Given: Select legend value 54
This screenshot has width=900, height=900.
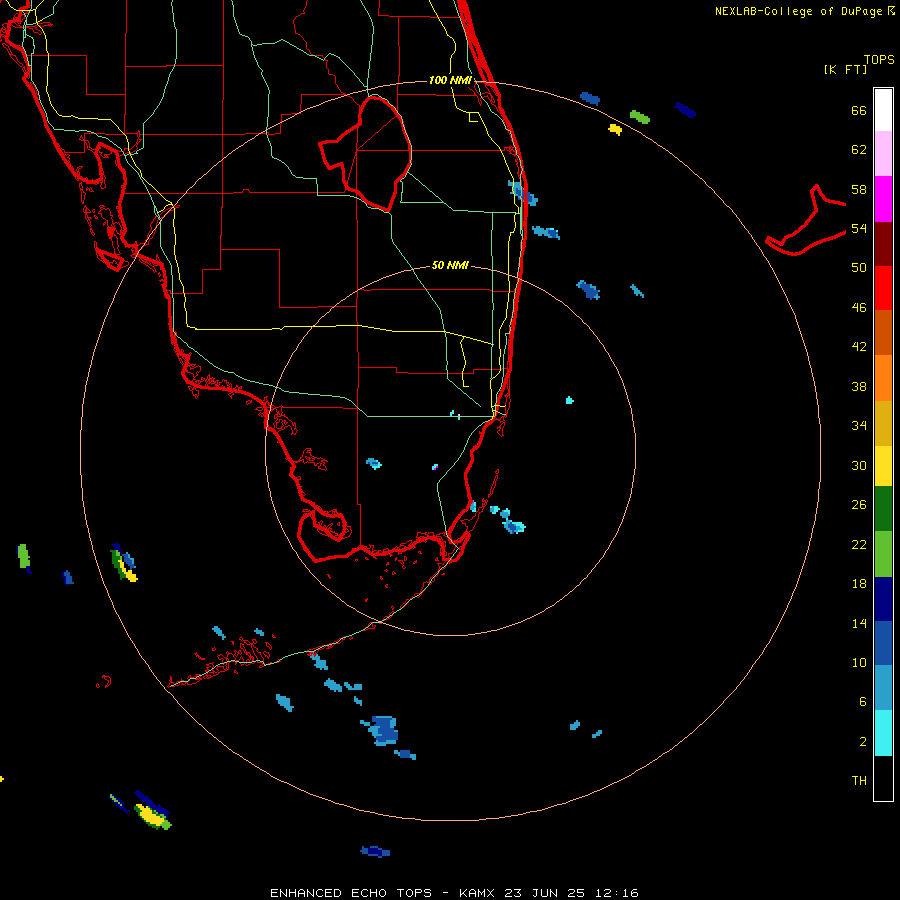Looking at the screenshot, I should coord(859,228).
